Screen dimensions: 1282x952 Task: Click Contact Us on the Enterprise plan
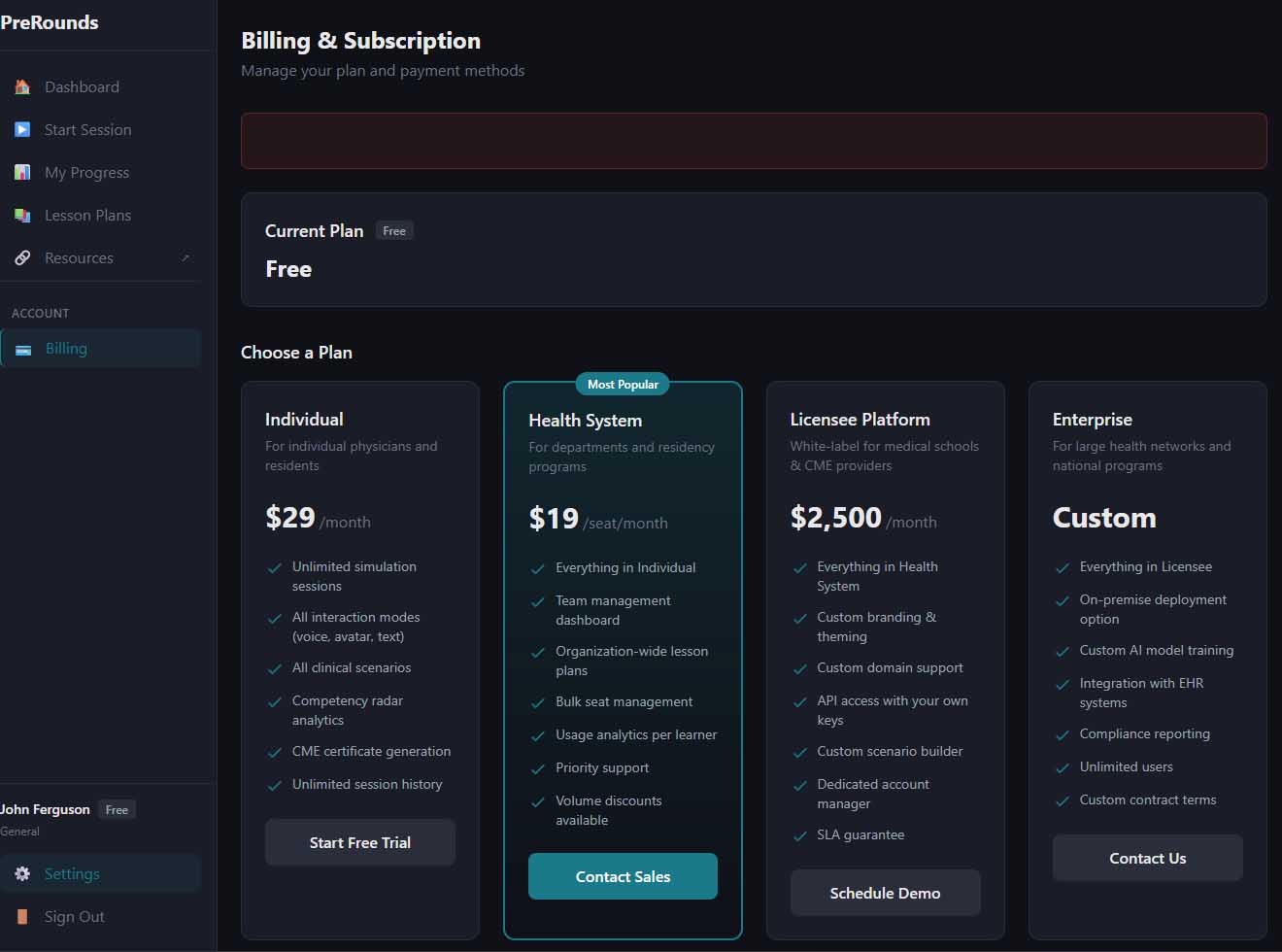tap(1147, 858)
